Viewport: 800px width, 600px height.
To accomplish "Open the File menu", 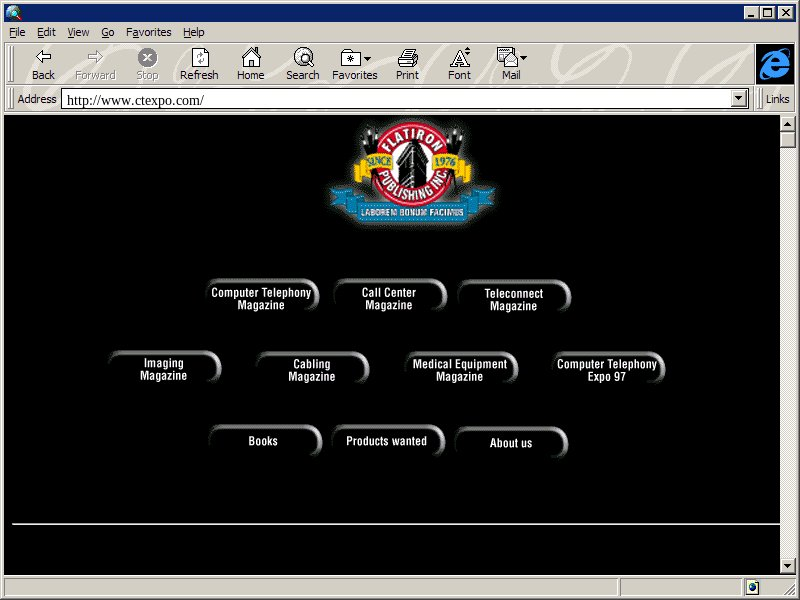I will 17,32.
